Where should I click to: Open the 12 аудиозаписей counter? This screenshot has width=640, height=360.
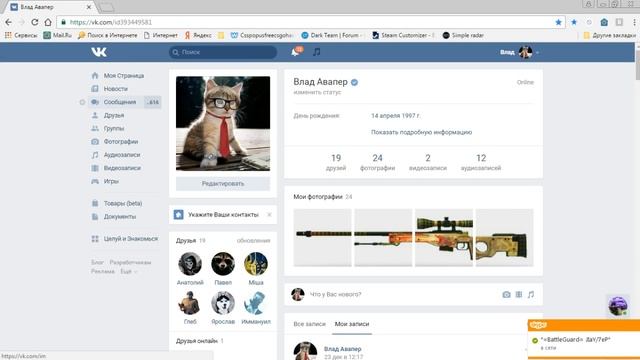481,162
